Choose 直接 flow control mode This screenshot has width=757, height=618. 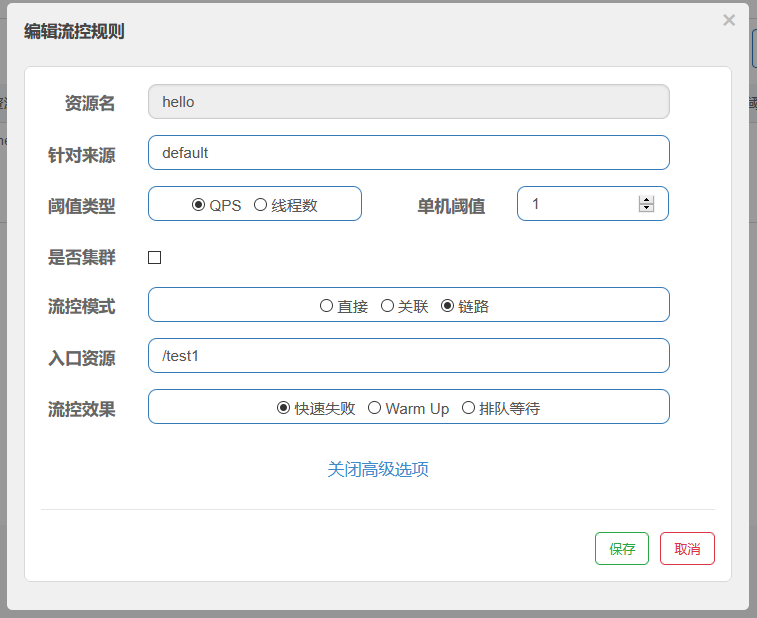click(x=326, y=307)
